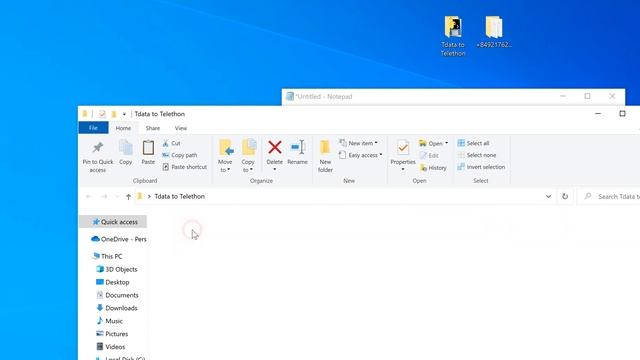Open the New item dropdown
The image size is (640, 360).
tap(358, 143)
